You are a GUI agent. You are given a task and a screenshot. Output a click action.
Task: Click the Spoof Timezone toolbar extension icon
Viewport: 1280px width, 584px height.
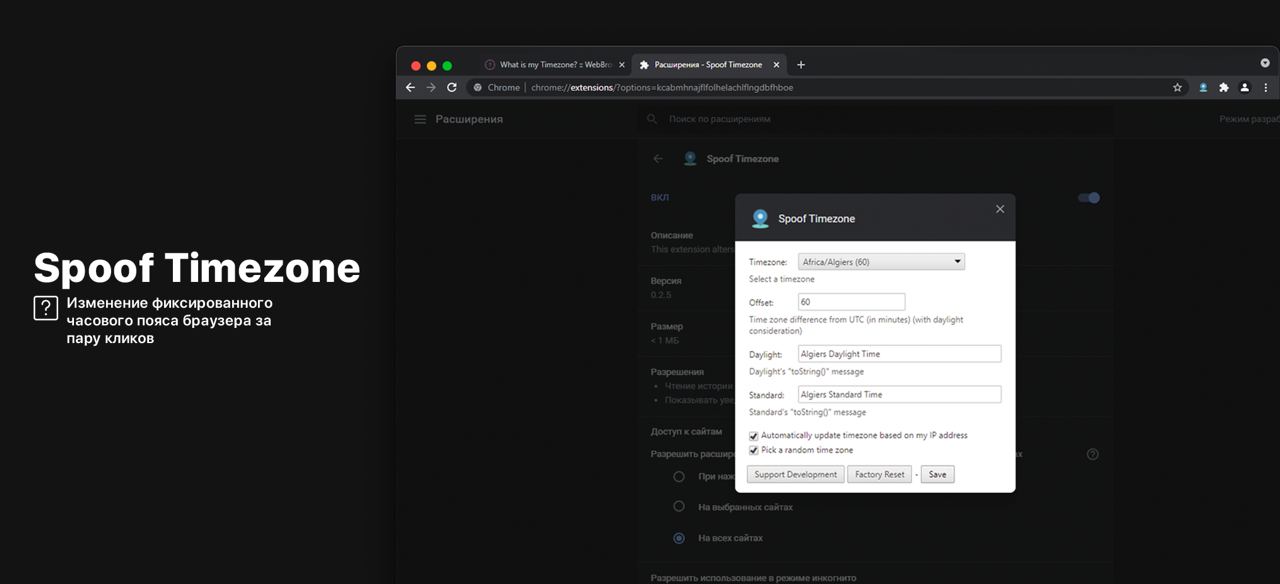click(x=1203, y=88)
